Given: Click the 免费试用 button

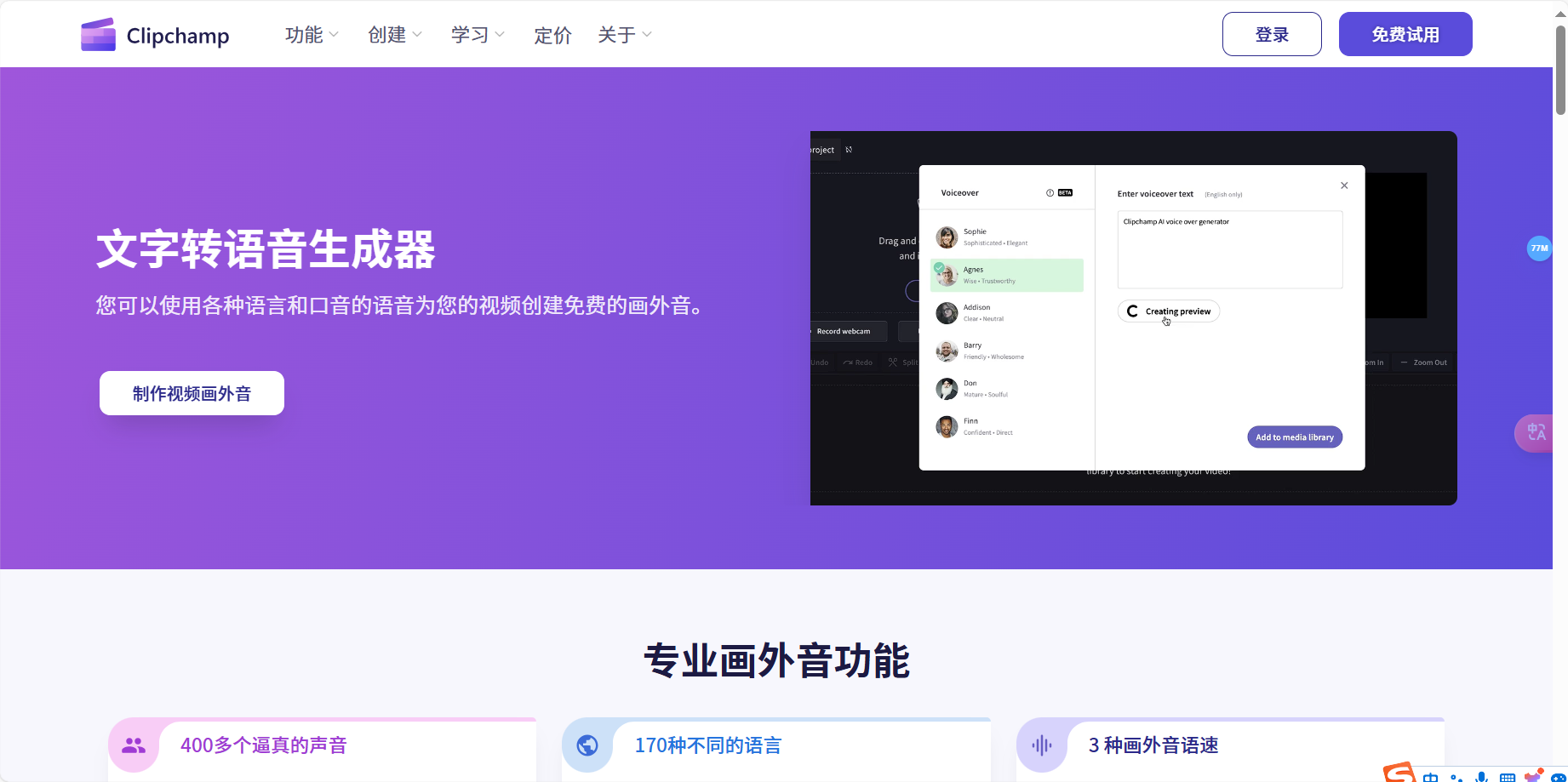Looking at the screenshot, I should point(1405,34).
